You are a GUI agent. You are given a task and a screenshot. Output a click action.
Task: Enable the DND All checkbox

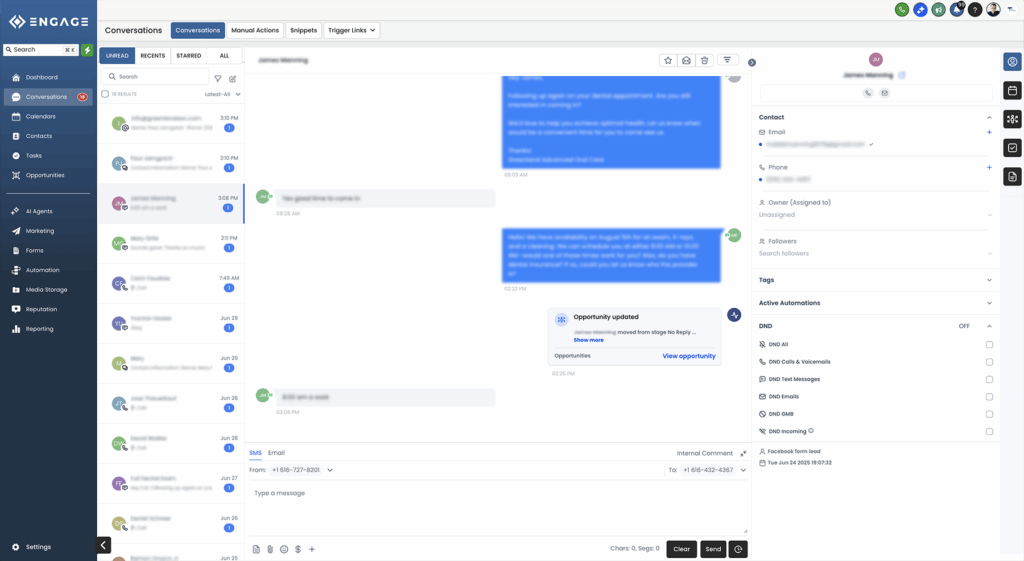pos(989,344)
